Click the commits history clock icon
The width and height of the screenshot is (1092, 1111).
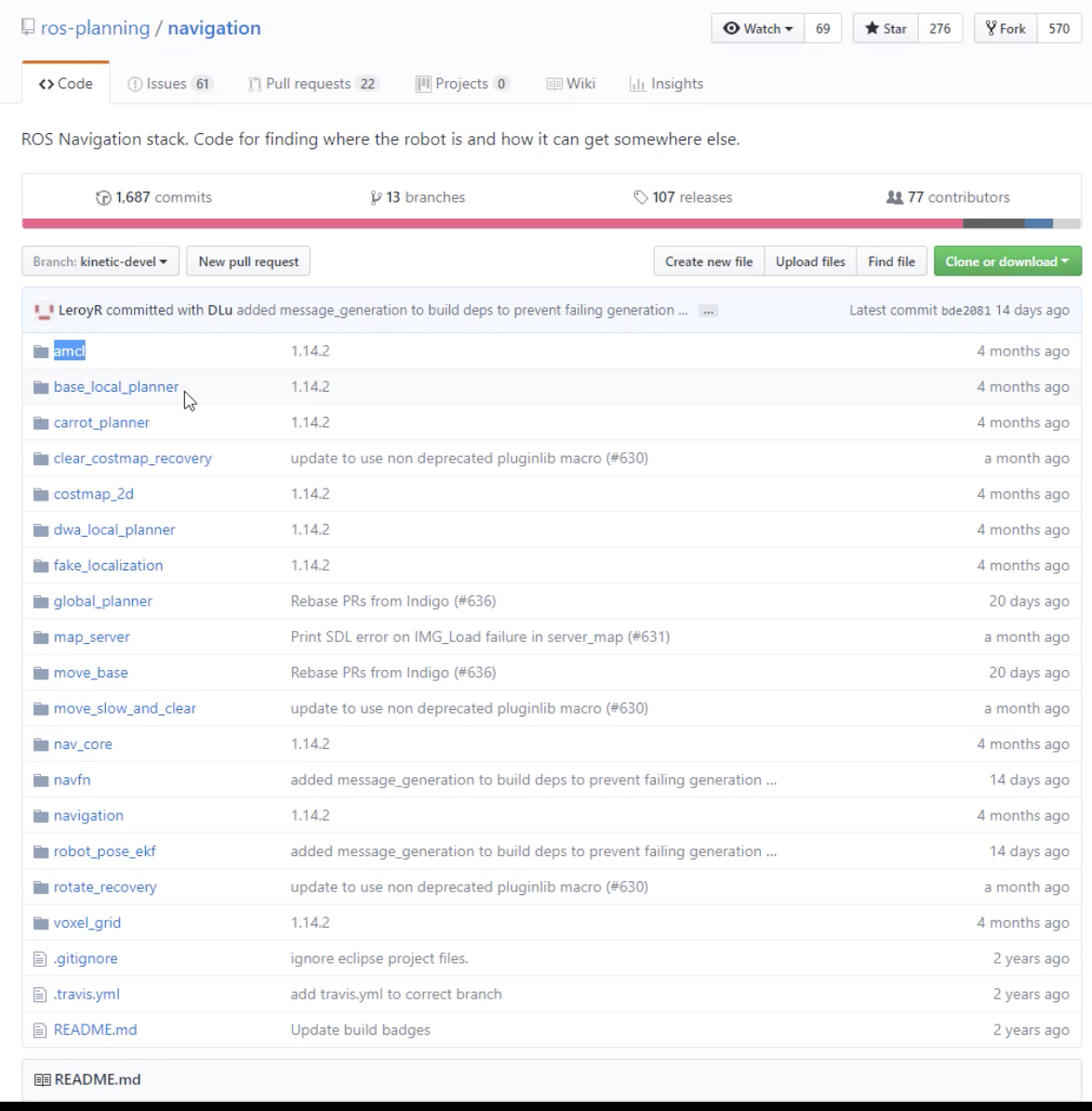point(103,197)
